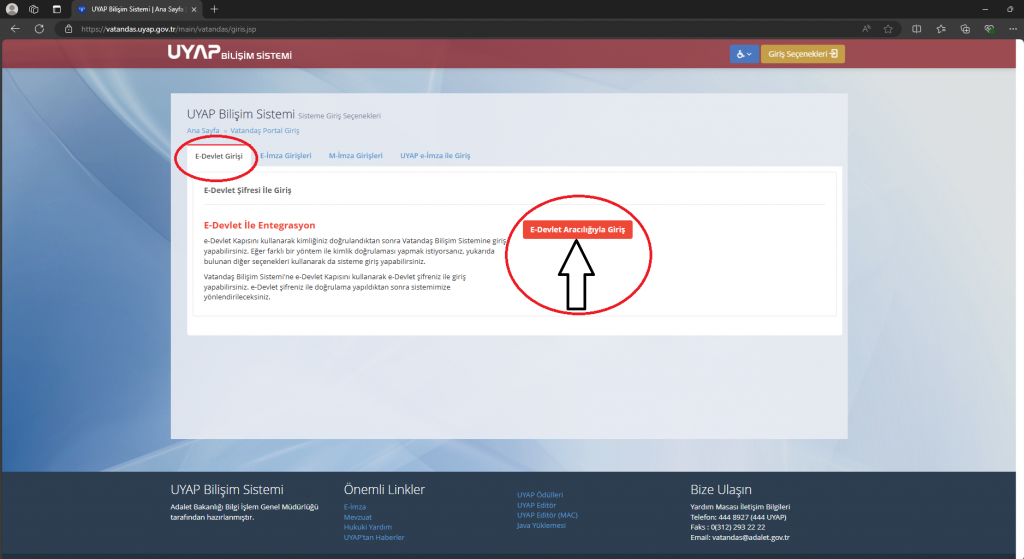Open the tab actions menu icon

[x=57, y=9]
